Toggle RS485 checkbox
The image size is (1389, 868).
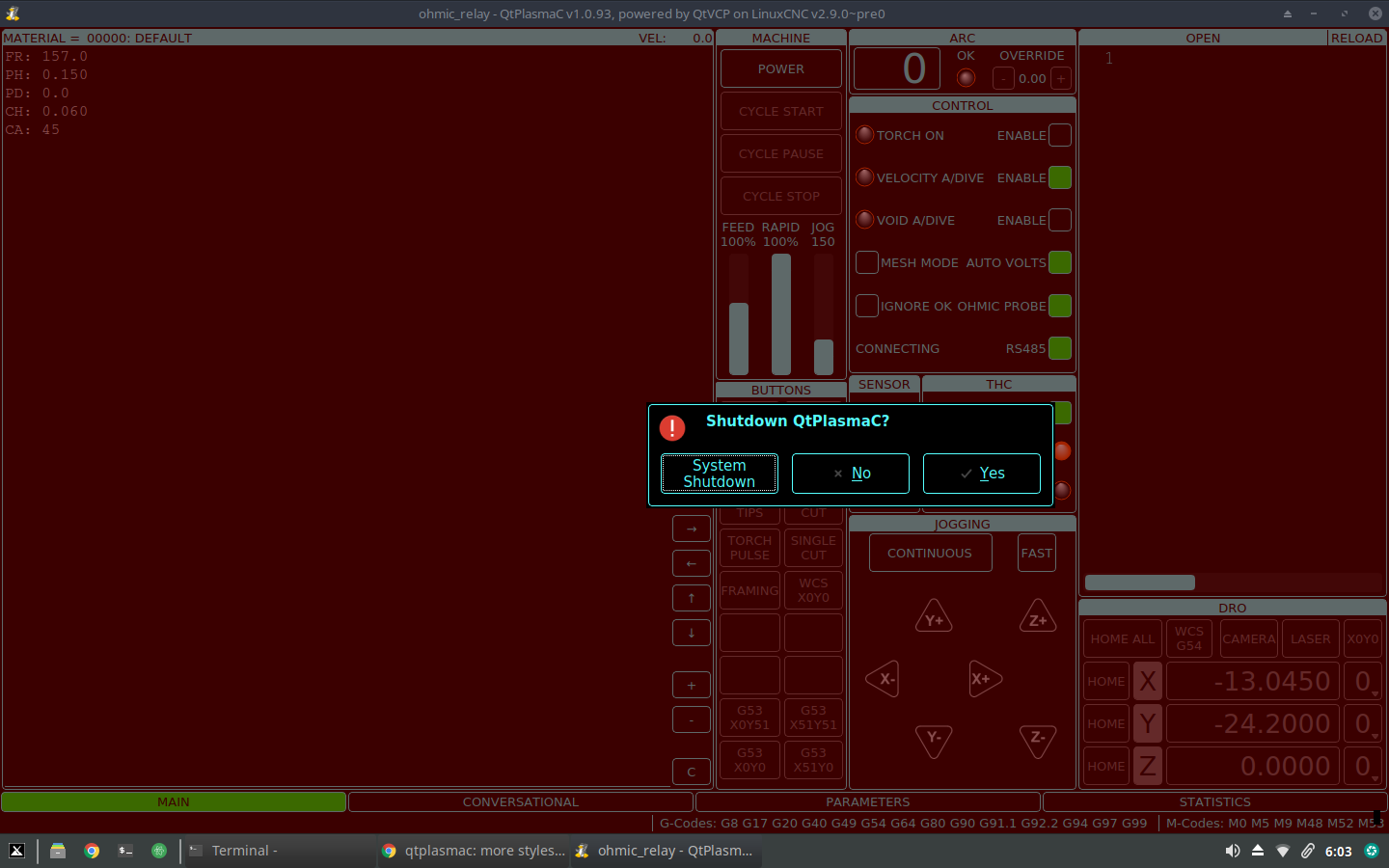tap(1060, 348)
